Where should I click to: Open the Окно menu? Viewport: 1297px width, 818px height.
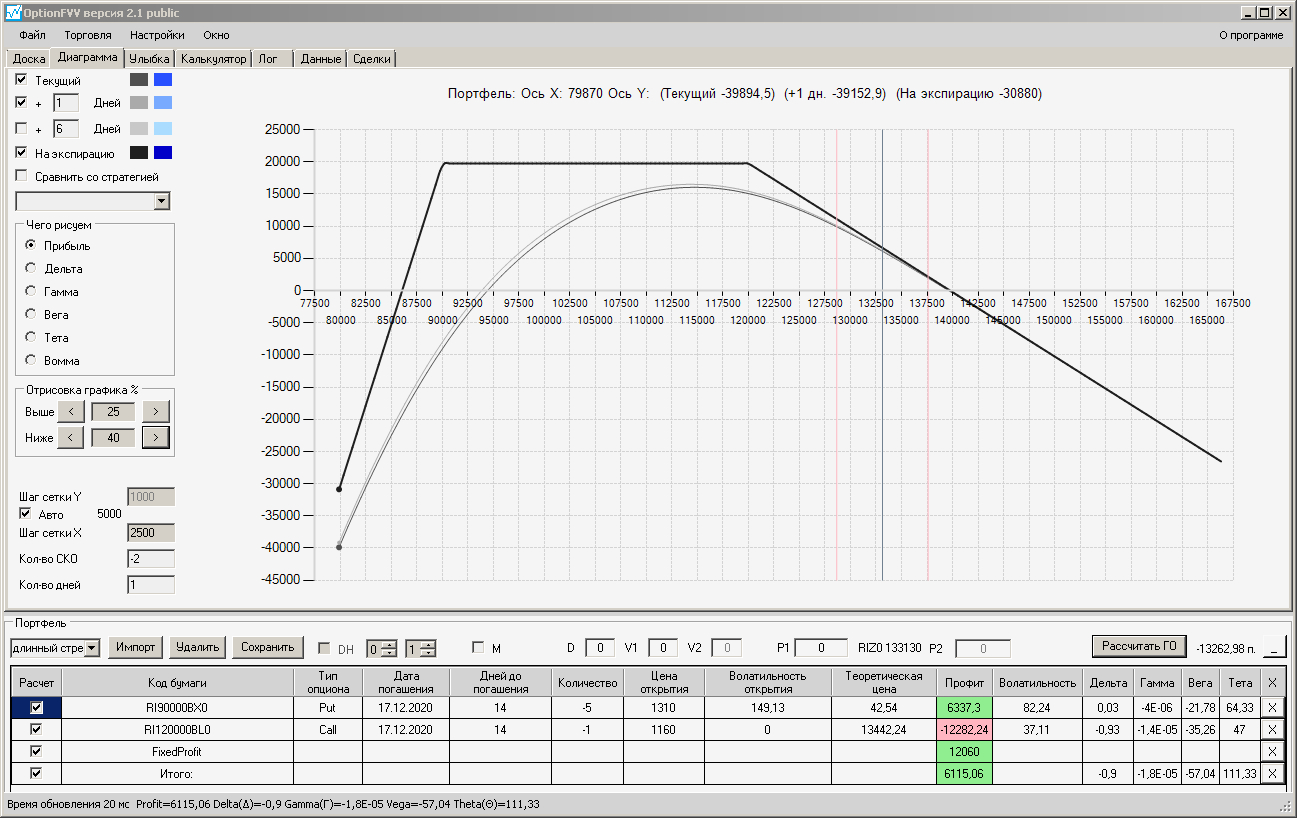tap(216, 35)
